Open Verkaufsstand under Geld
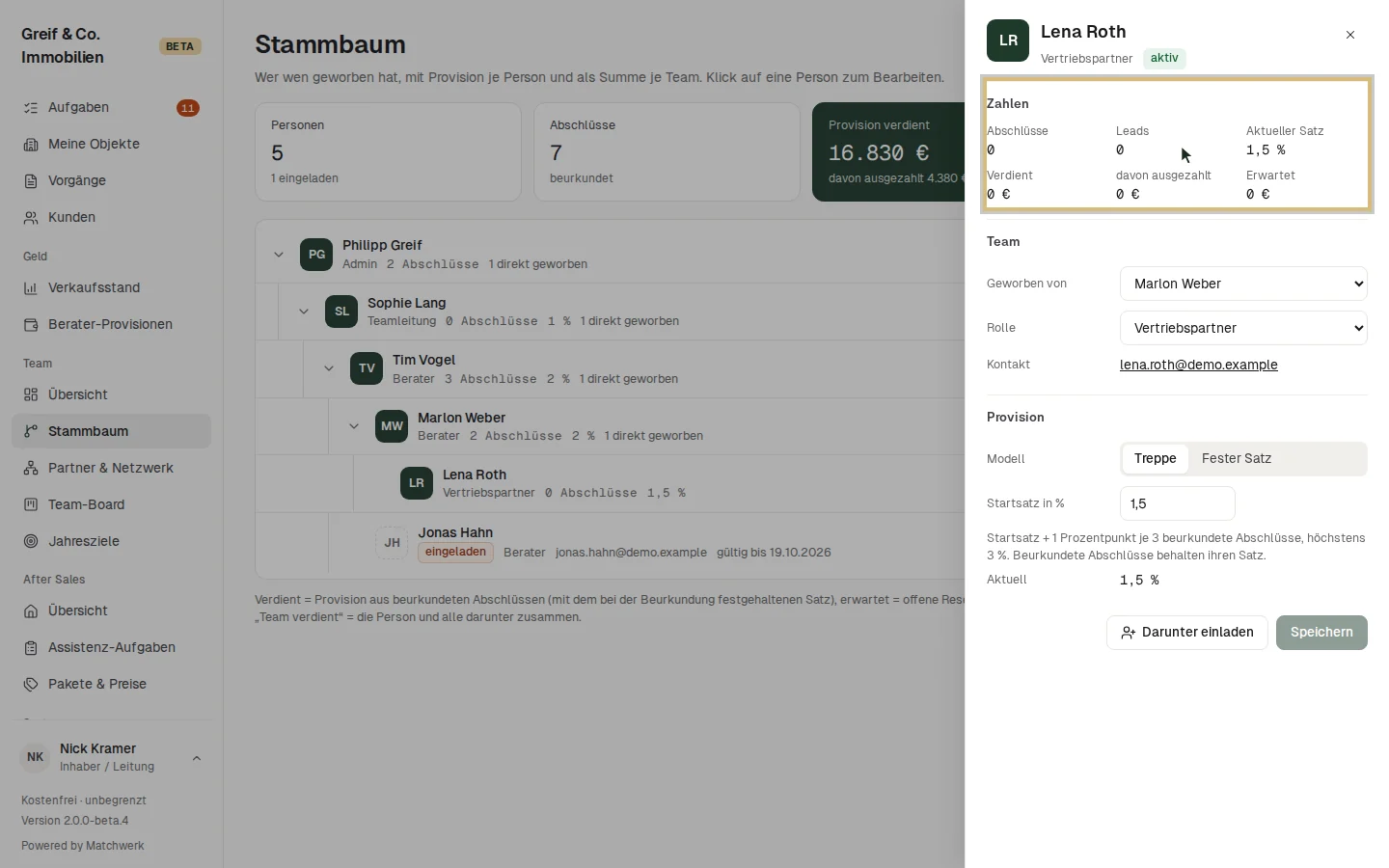 tap(111, 288)
